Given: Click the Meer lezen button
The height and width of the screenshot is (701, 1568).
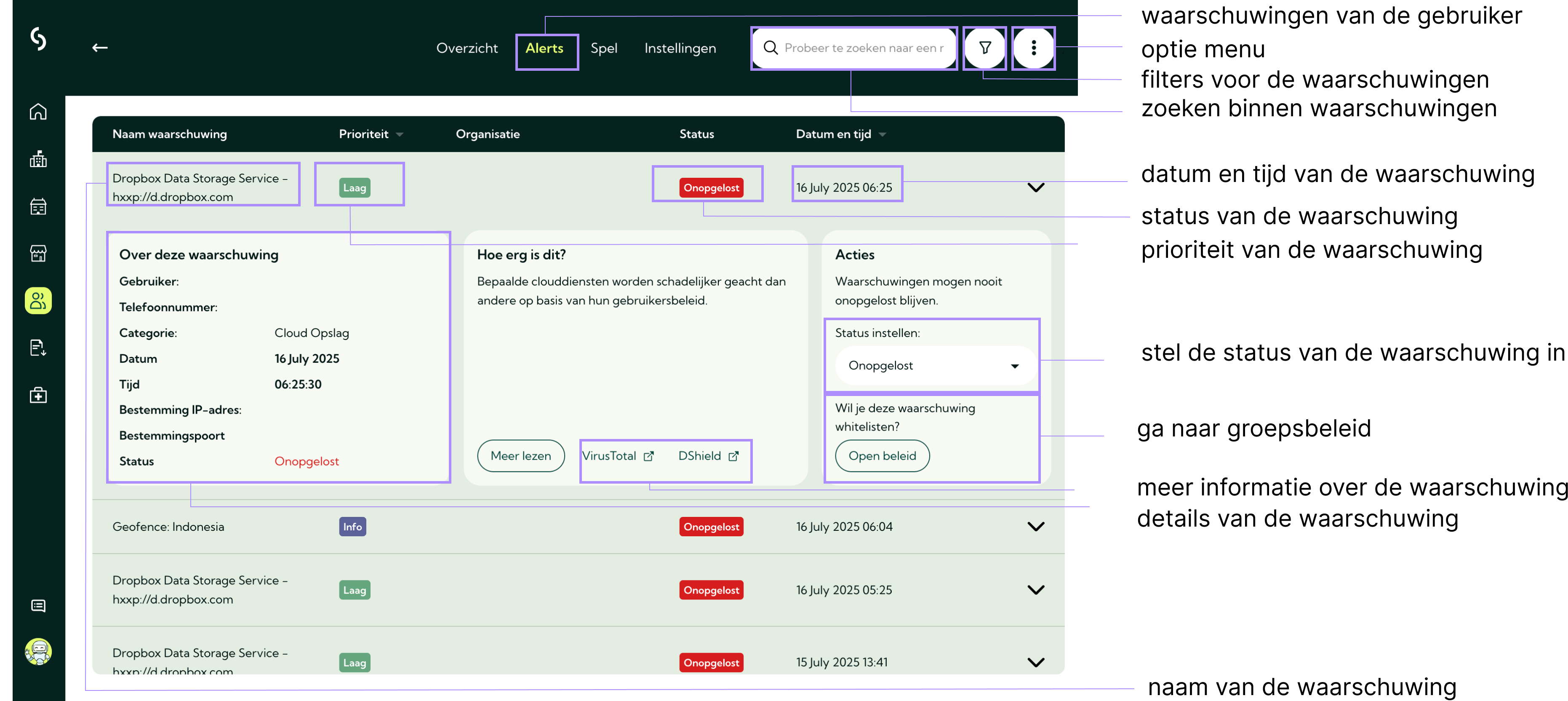Looking at the screenshot, I should coord(520,455).
